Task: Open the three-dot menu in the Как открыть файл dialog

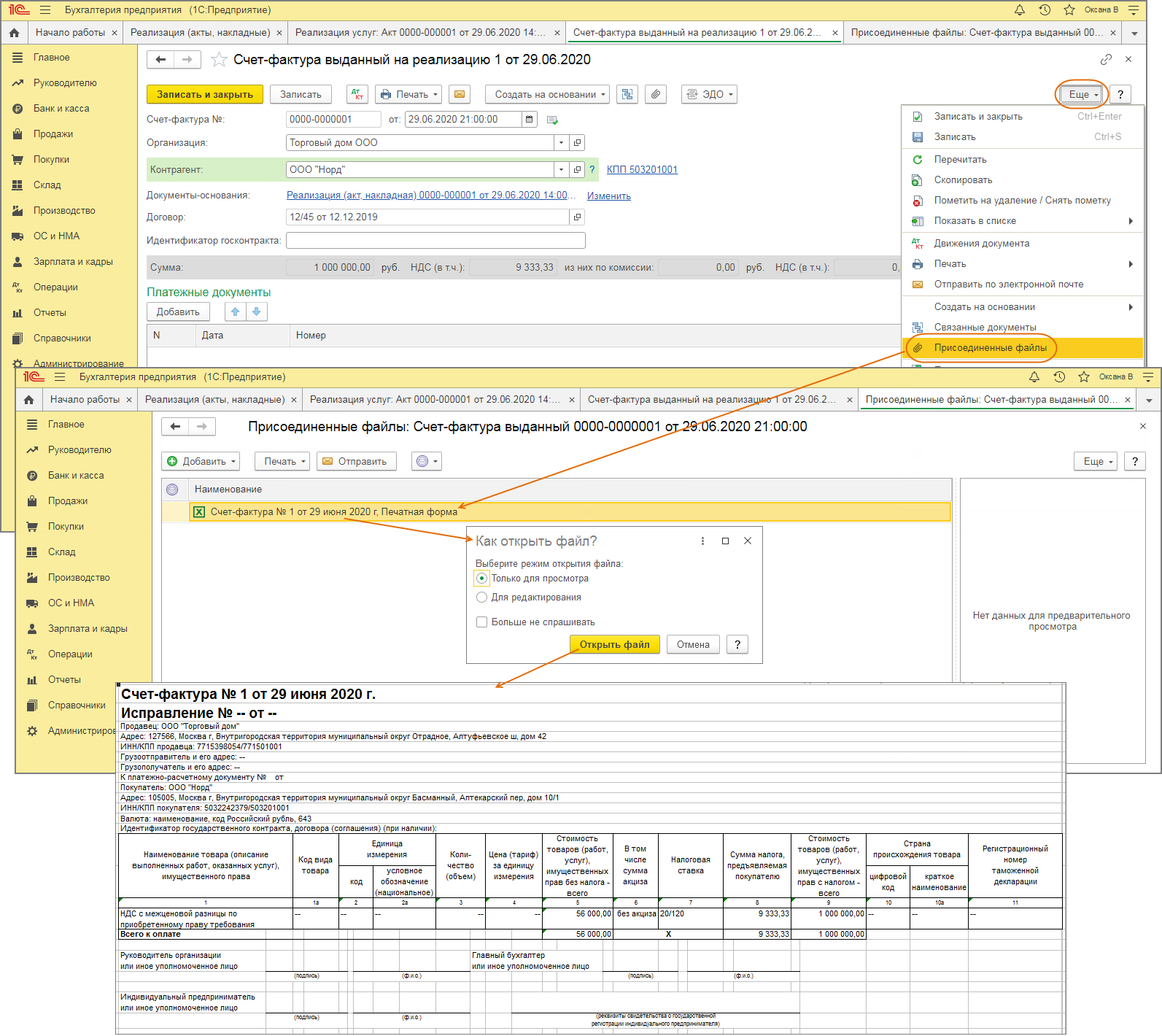Action: pyautogui.click(x=702, y=541)
